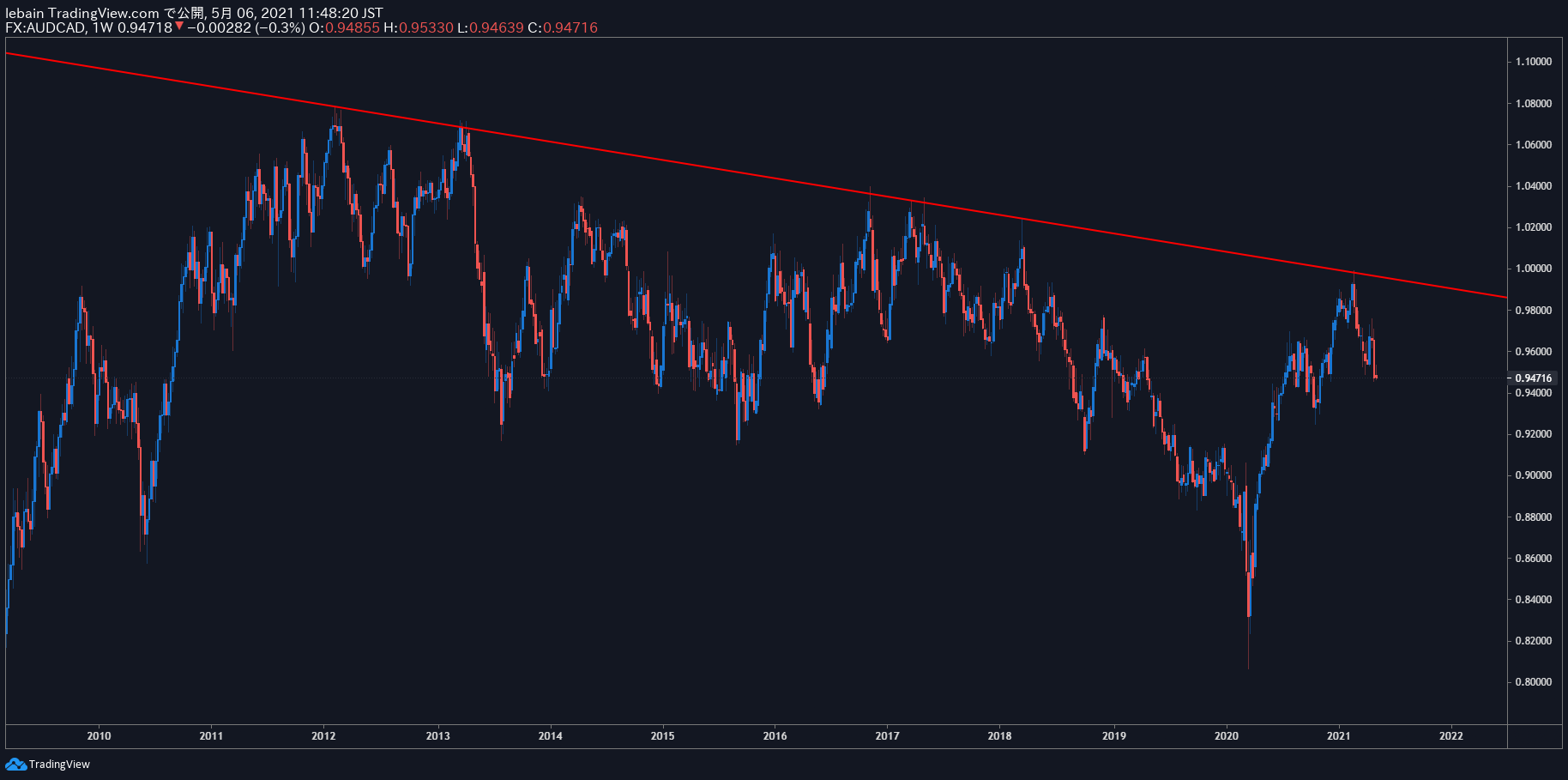Click the 0.80000 price axis label
Viewport: 1568px width, 780px height.
coord(1534,682)
